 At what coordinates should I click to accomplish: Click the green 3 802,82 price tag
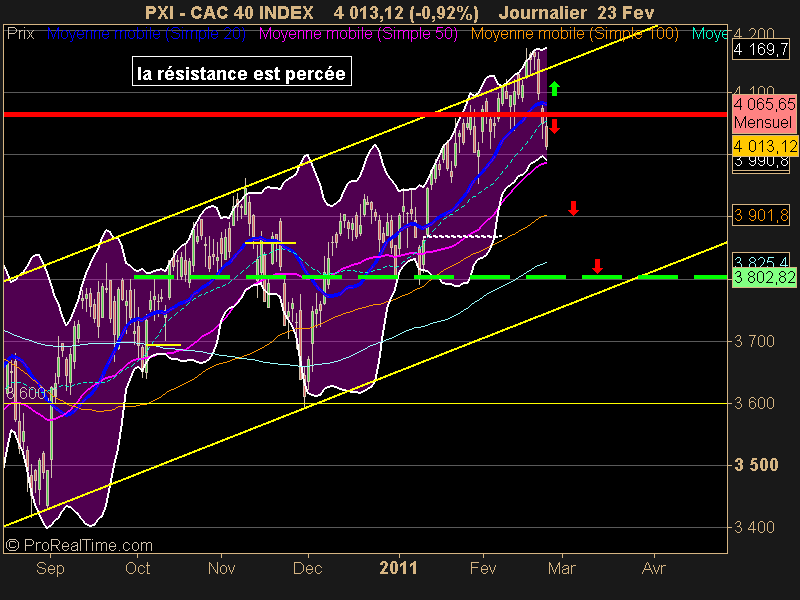pyautogui.click(x=765, y=278)
